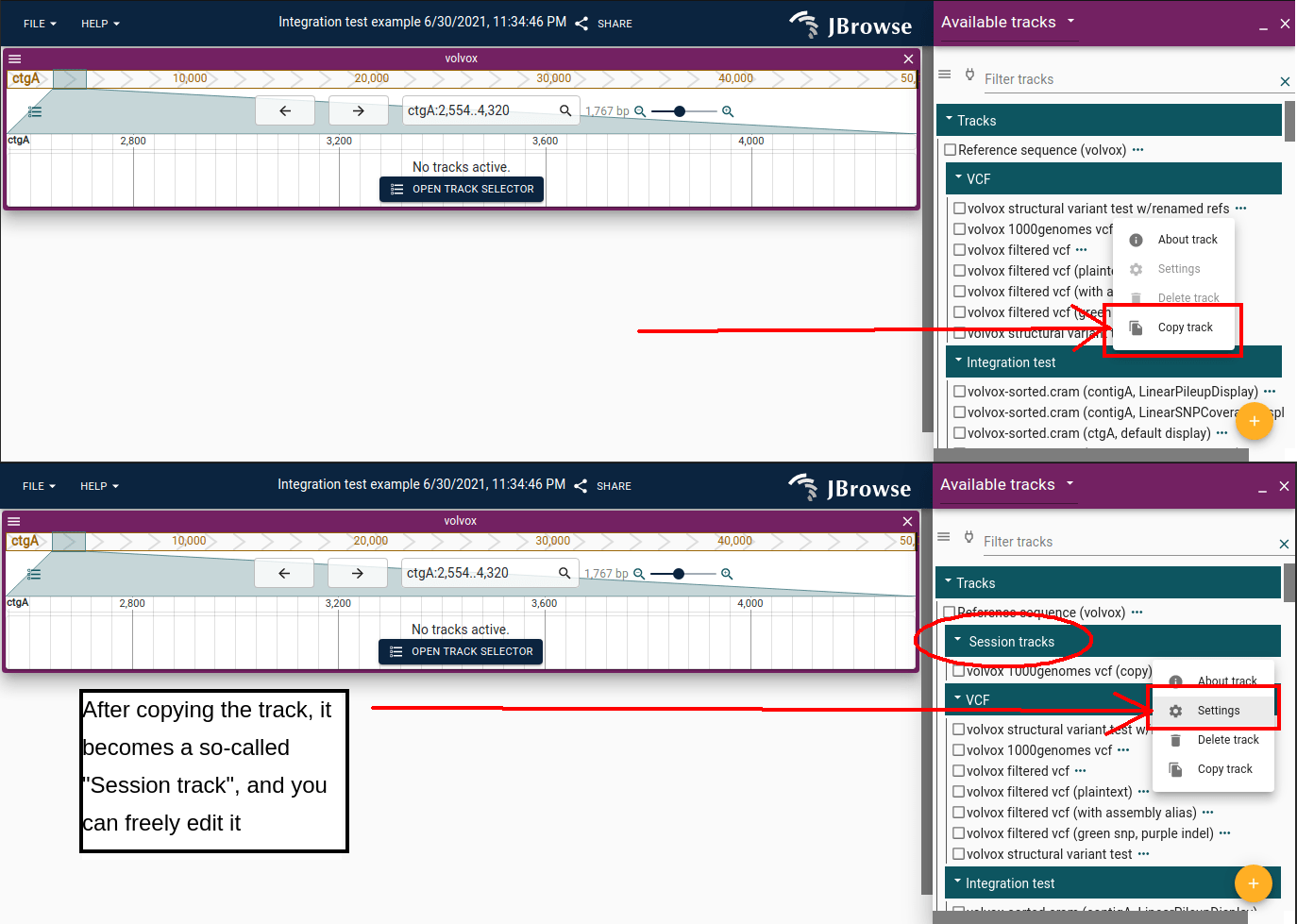The image size is (1297, 924).
Task: Click OPEN TRACK SELECTOR button in bottom view
Action: (x=461, y=651)
